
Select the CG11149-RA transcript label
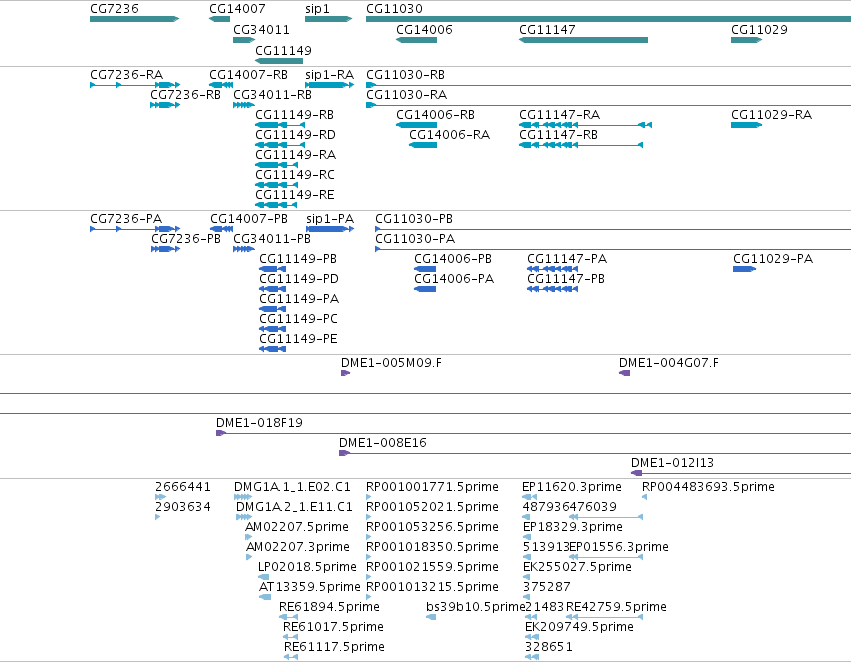(295, 155)
